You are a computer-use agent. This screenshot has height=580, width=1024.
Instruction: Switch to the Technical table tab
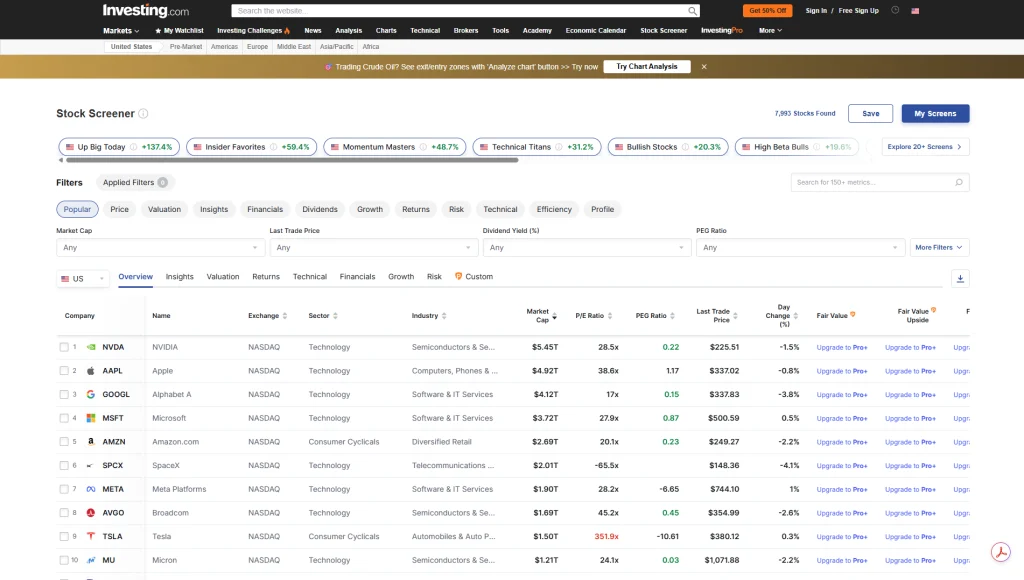point(310,277)
